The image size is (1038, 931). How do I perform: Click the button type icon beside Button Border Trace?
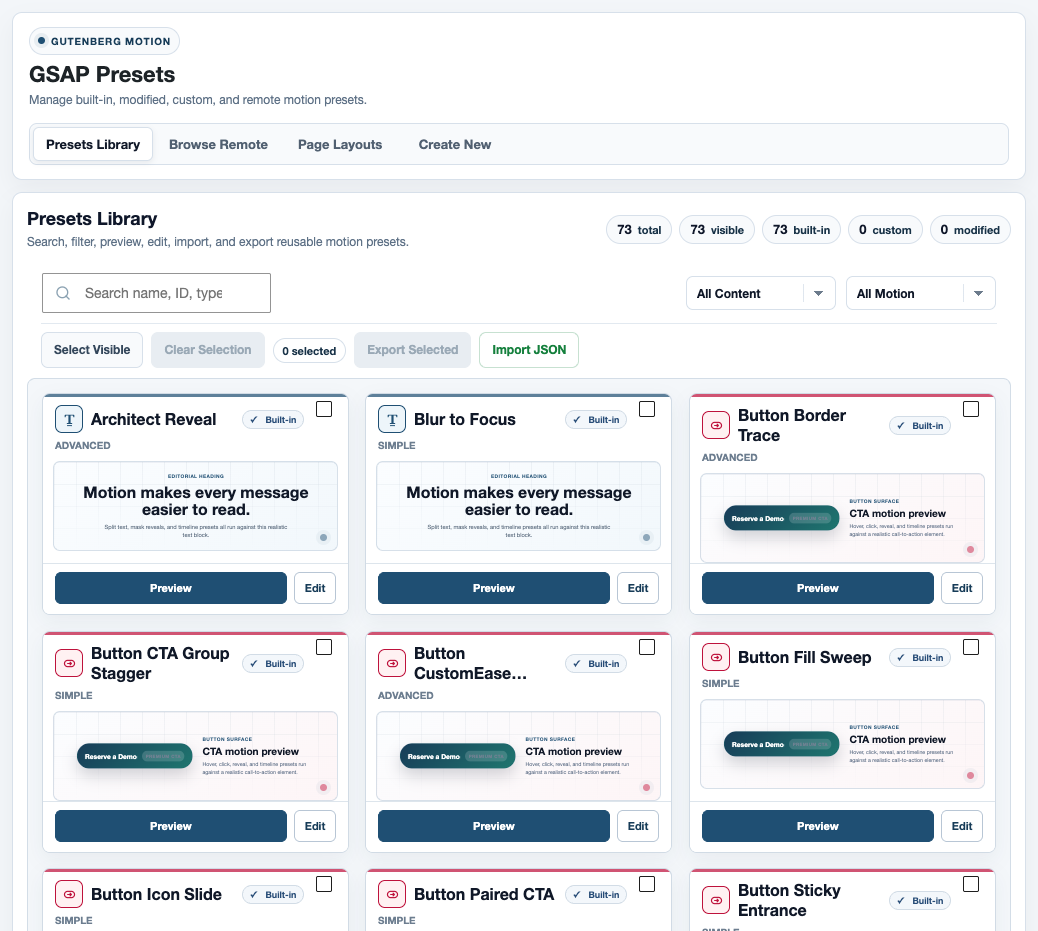[x=716, y=425]
